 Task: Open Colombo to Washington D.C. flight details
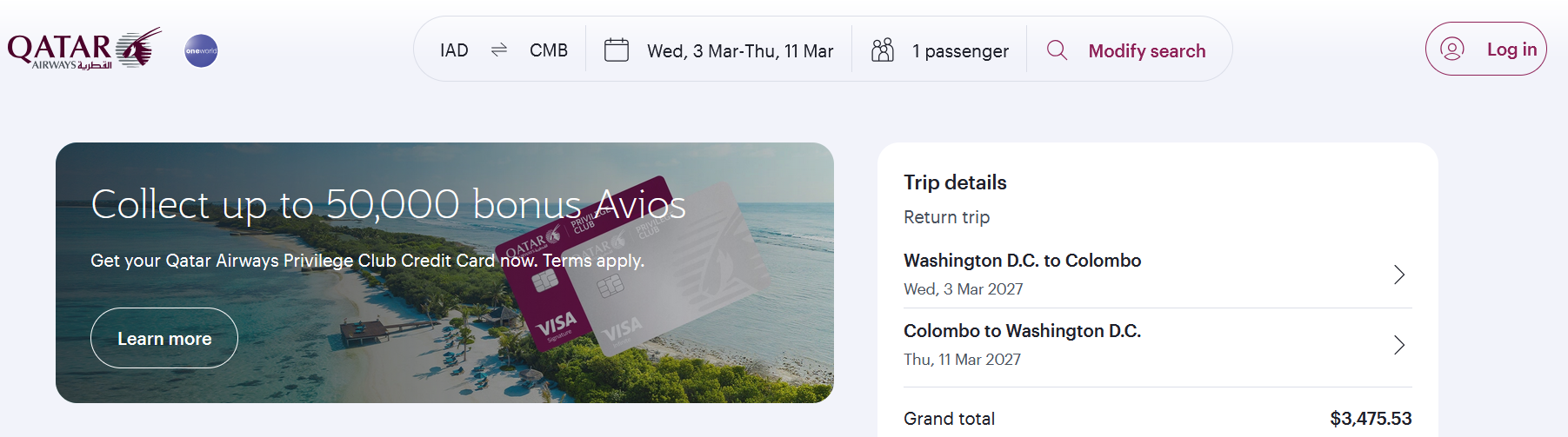tap(1158, 345)
